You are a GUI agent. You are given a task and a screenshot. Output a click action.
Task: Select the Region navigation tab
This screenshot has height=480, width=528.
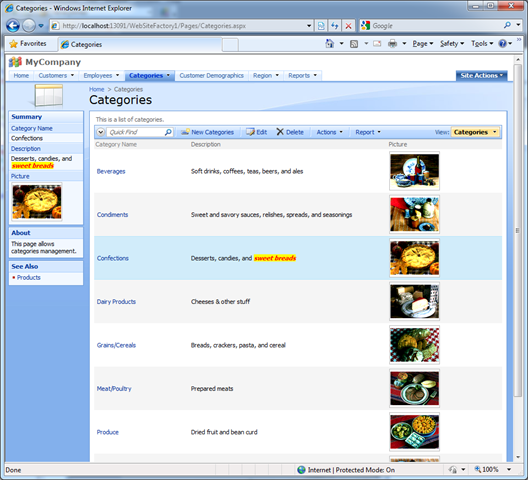click(x=266, y=75)
